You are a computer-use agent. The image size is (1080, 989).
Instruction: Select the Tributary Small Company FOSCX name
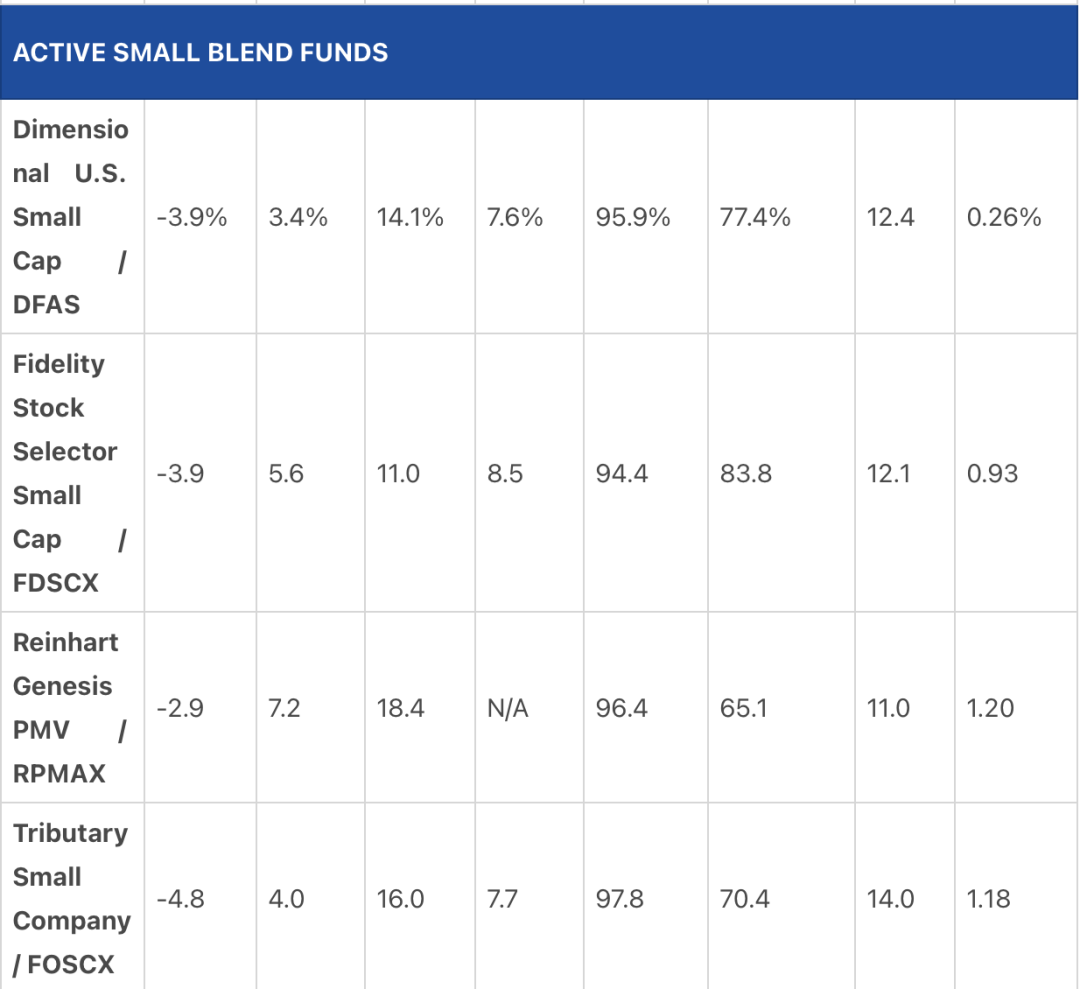[72, 898]
